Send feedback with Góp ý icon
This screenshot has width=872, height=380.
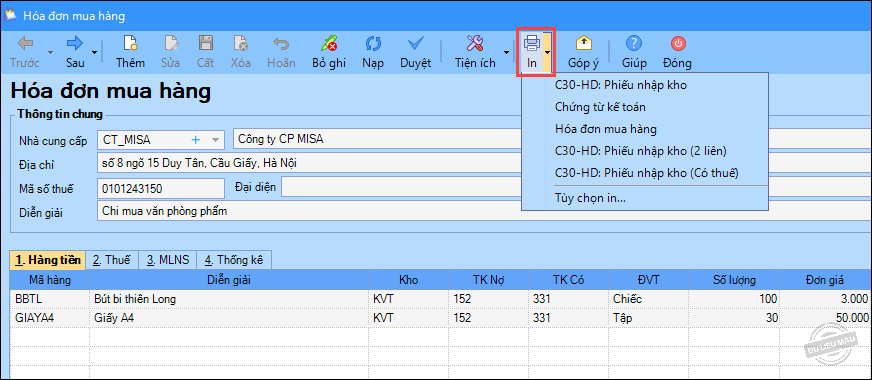[583, 43]
